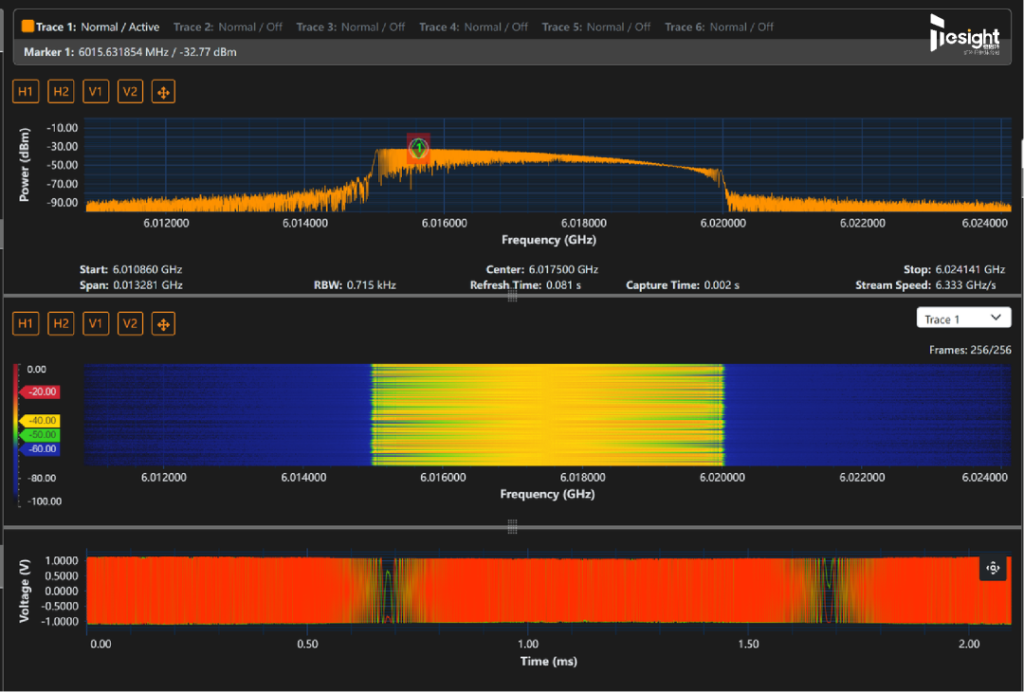Select Trace 3 Normal / Off tab
The height and width of the screenshot is (692, 1024).
pos(351,27)
